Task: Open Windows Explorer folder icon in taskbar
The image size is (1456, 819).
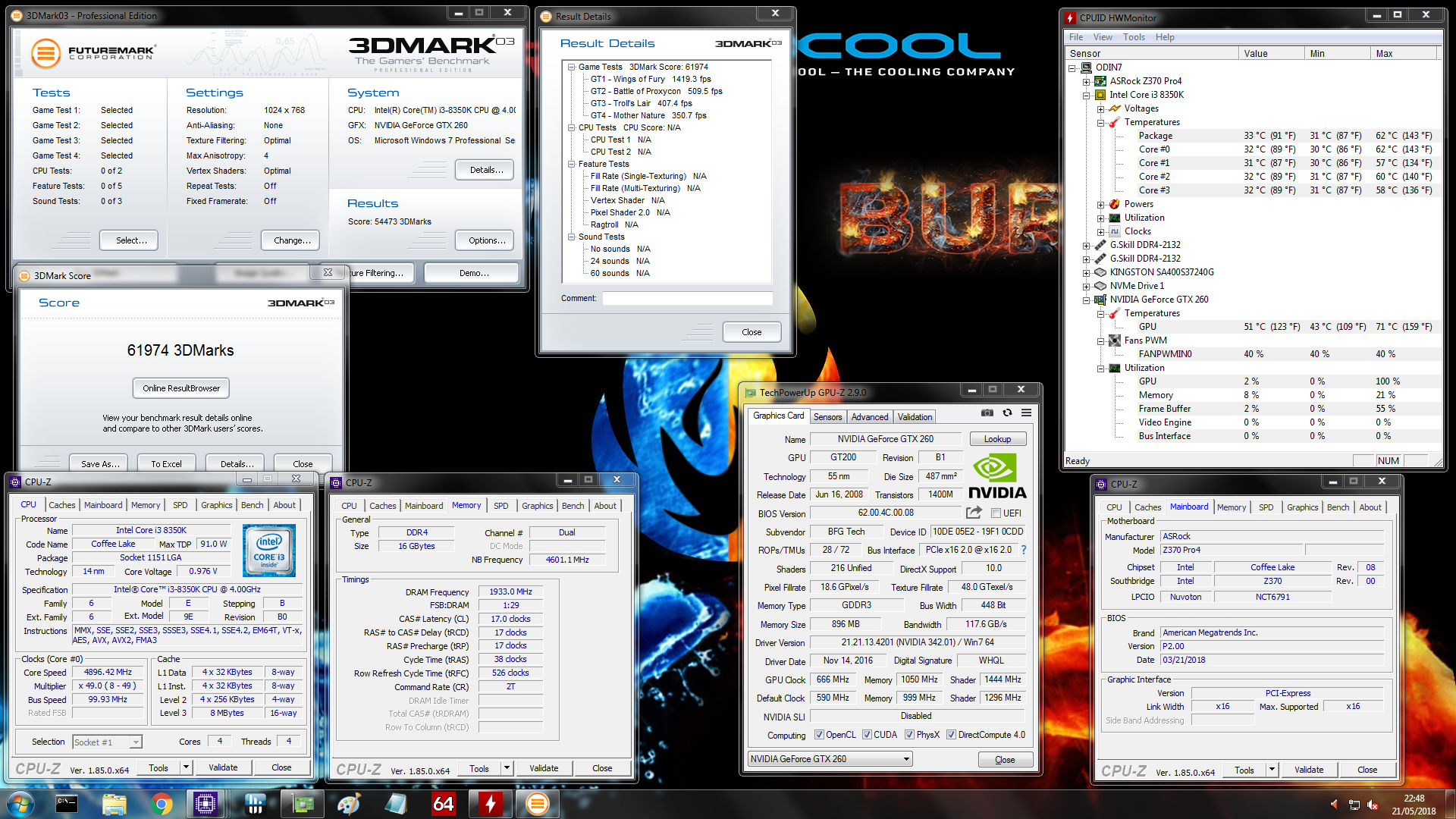Action: coord(114,804)
